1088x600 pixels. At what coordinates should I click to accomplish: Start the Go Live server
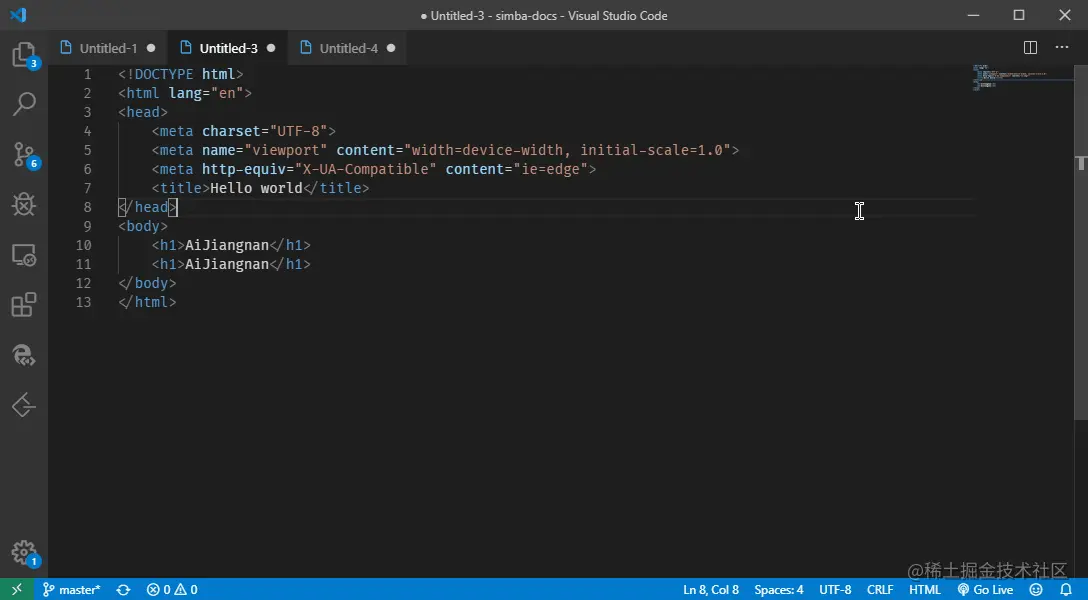(x=985, y=590)
